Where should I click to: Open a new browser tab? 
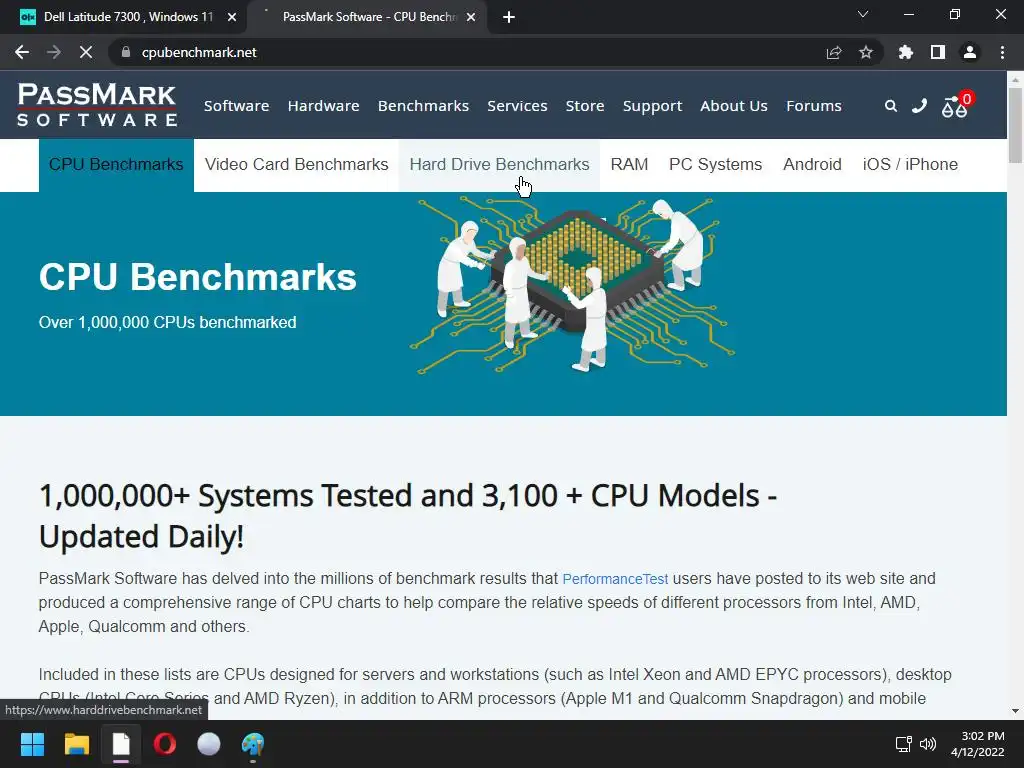tap(509, 17)
